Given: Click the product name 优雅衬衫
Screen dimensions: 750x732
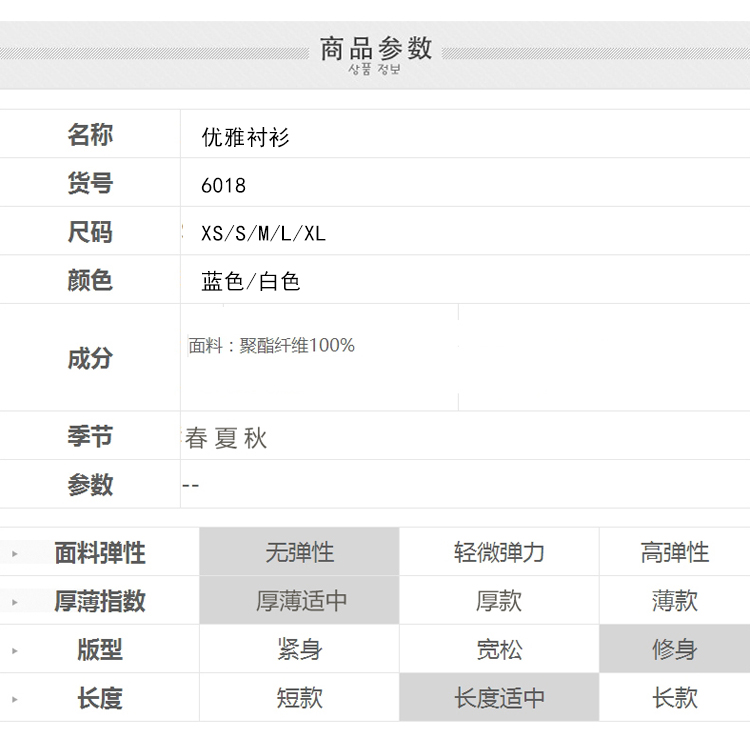Looking at the screenshot, I should (x=245, y=137).
